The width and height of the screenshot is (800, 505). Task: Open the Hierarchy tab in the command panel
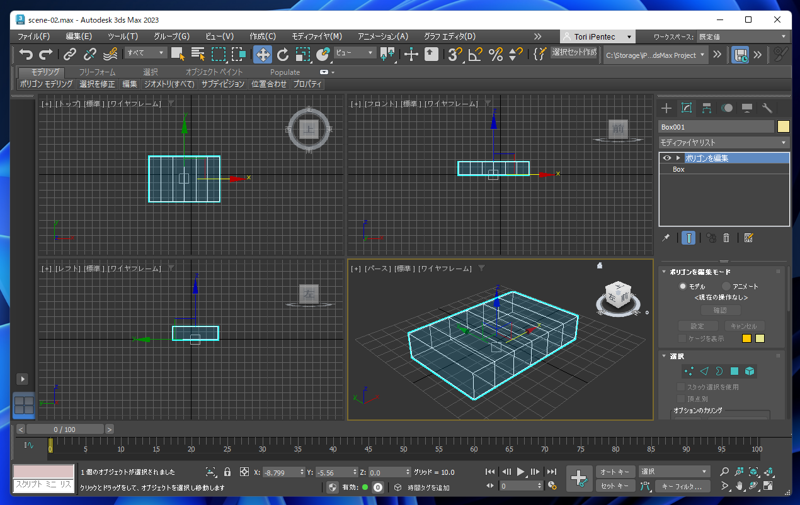(x=707, y=108)
